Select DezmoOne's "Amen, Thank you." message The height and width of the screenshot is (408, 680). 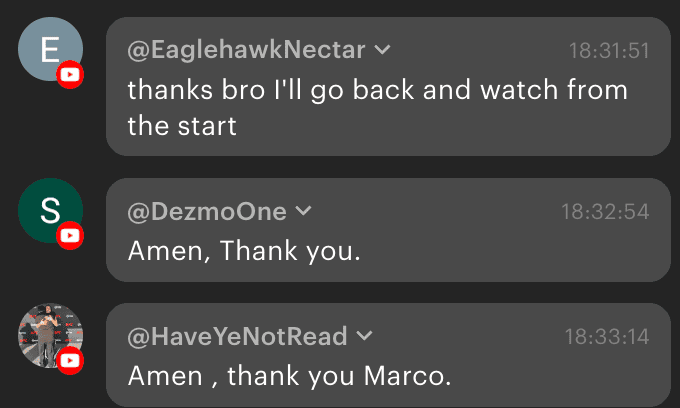tap(244, 251)
